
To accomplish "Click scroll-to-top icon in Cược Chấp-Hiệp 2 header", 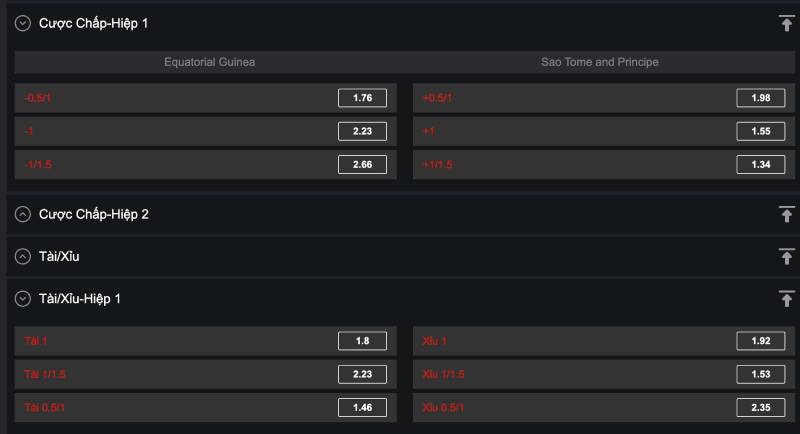I will [x=786, y=214].
